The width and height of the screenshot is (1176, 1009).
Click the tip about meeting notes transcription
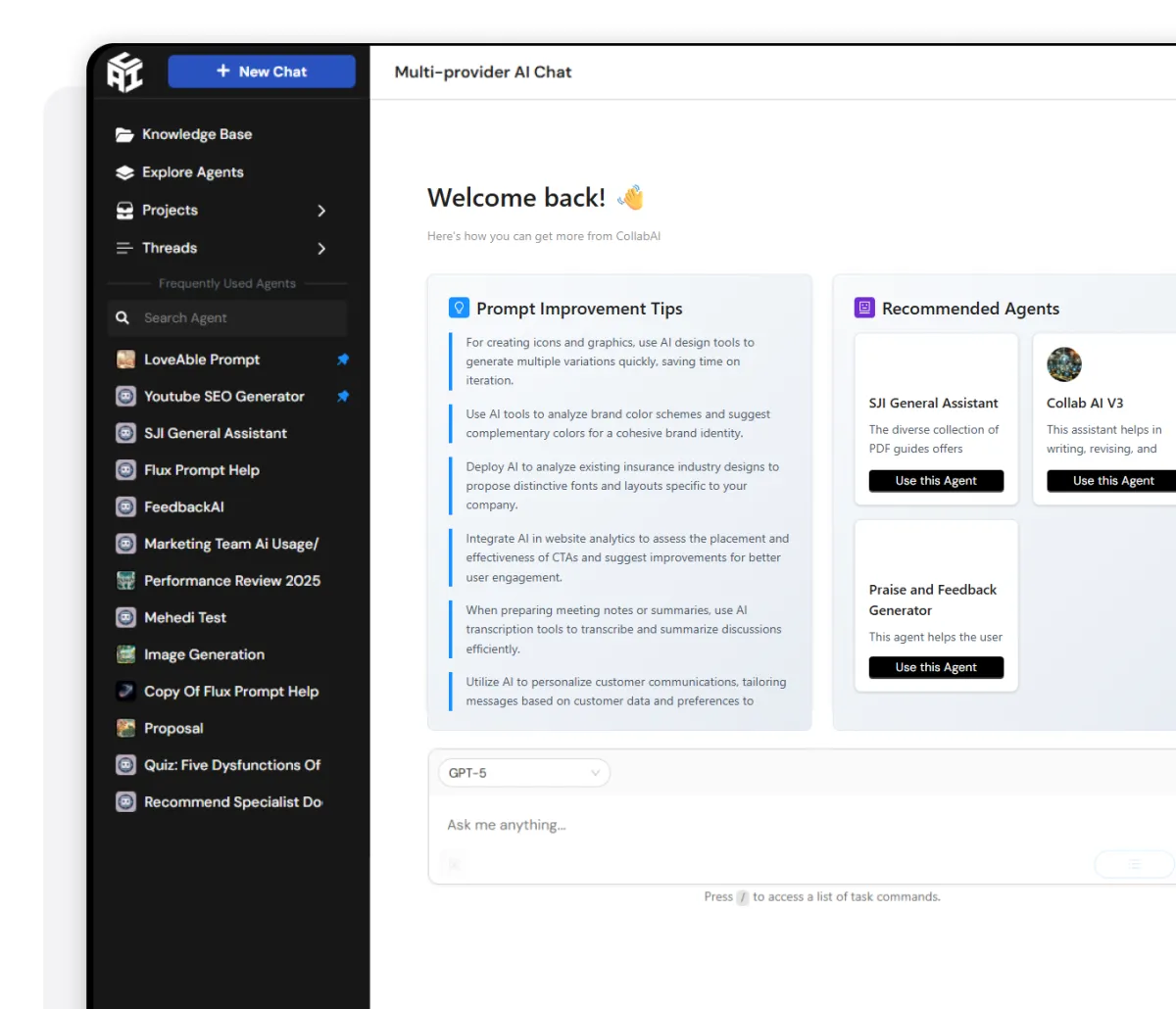tap(623, 630)
